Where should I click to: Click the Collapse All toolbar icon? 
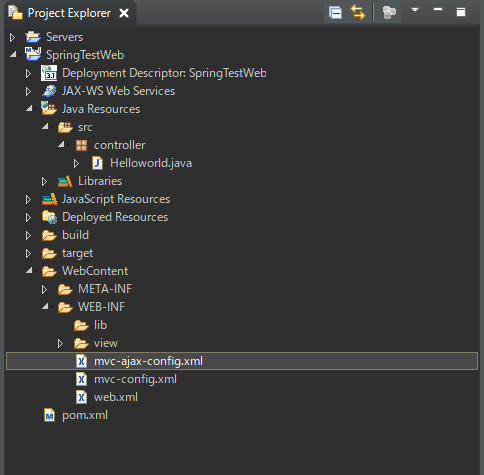(x=335, y=13)
